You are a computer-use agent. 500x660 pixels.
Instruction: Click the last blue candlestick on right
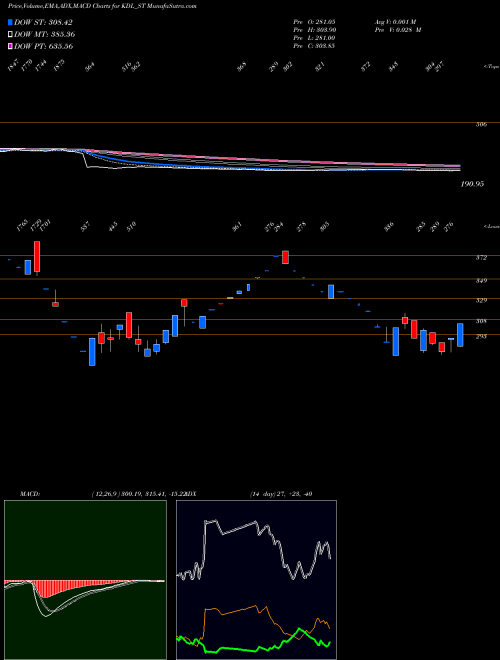click(x=460, y=335)
